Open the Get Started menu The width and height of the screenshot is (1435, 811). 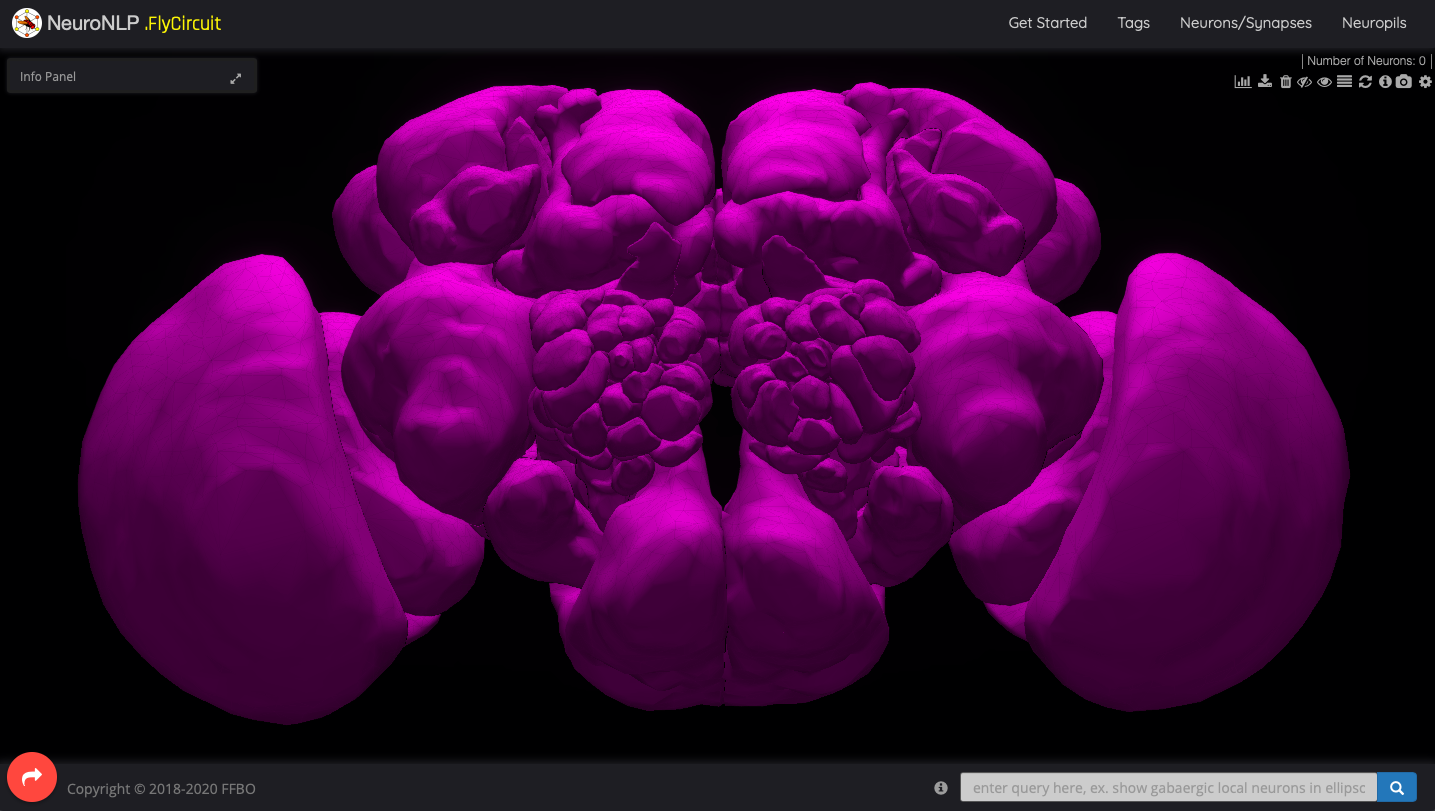(x=1047, y=23)
